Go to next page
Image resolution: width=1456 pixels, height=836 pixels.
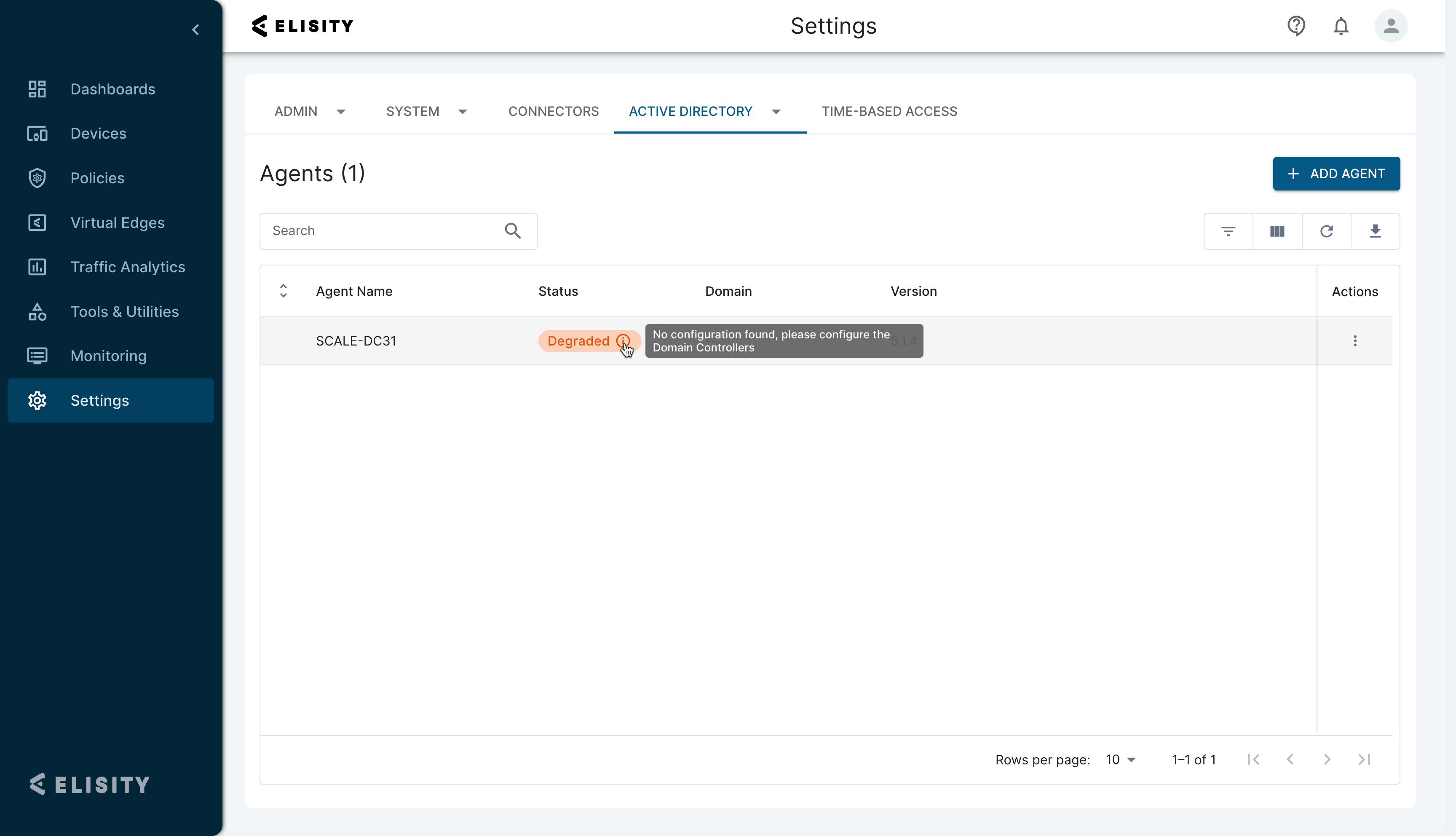[1327, 760]
